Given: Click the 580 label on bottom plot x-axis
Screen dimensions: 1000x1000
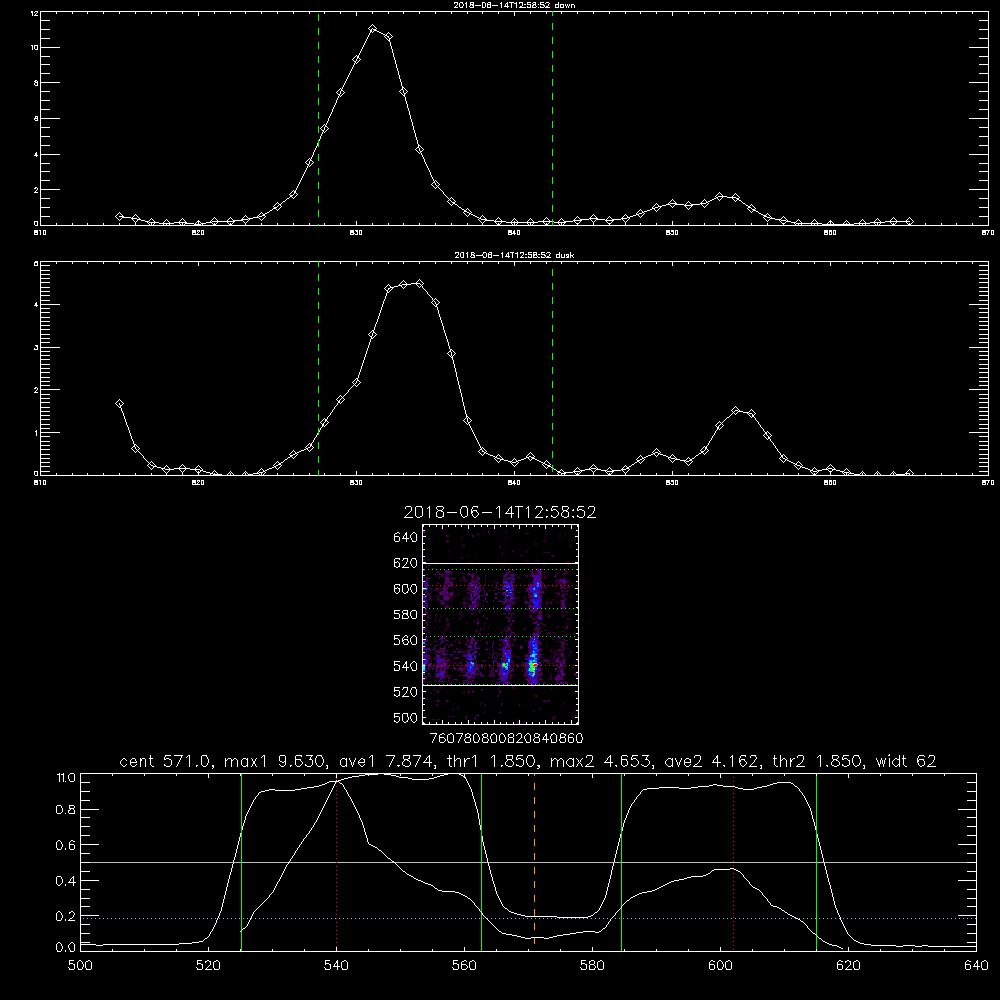Looking at the screenshot, I should pos(592,965).
